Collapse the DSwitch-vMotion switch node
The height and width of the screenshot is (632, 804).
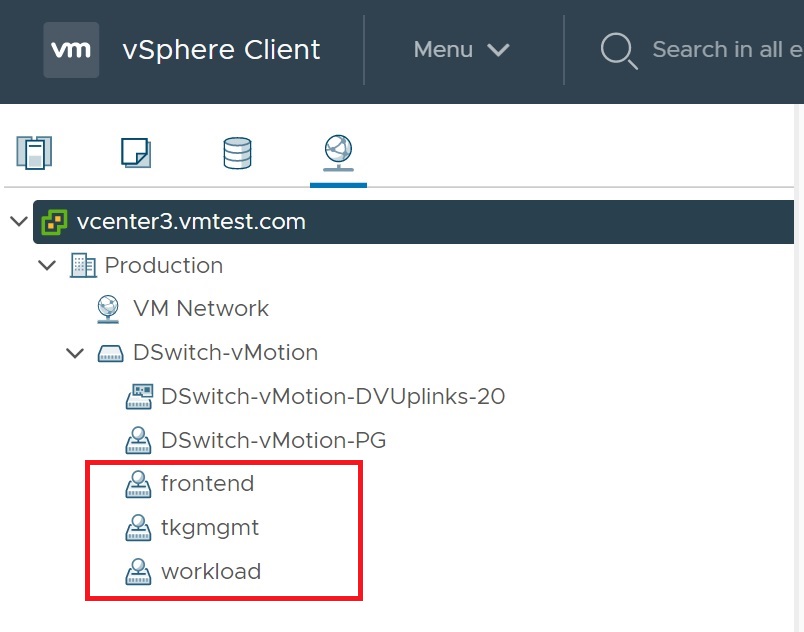[74, 353]
